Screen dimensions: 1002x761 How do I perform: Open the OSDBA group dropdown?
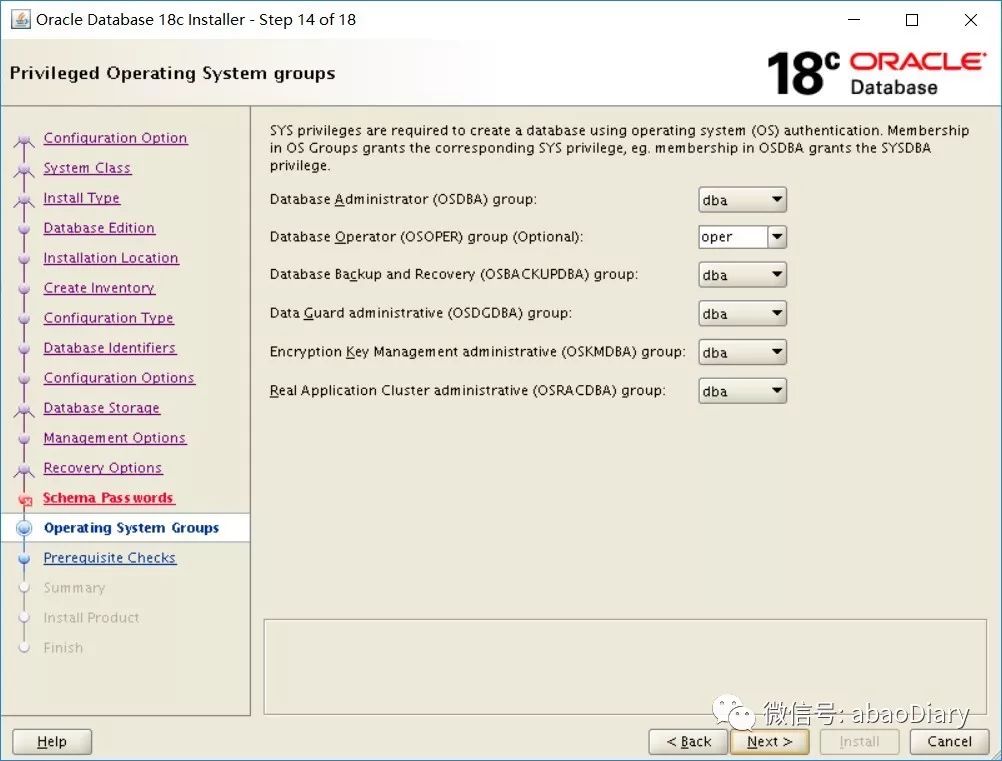[742, 200]
